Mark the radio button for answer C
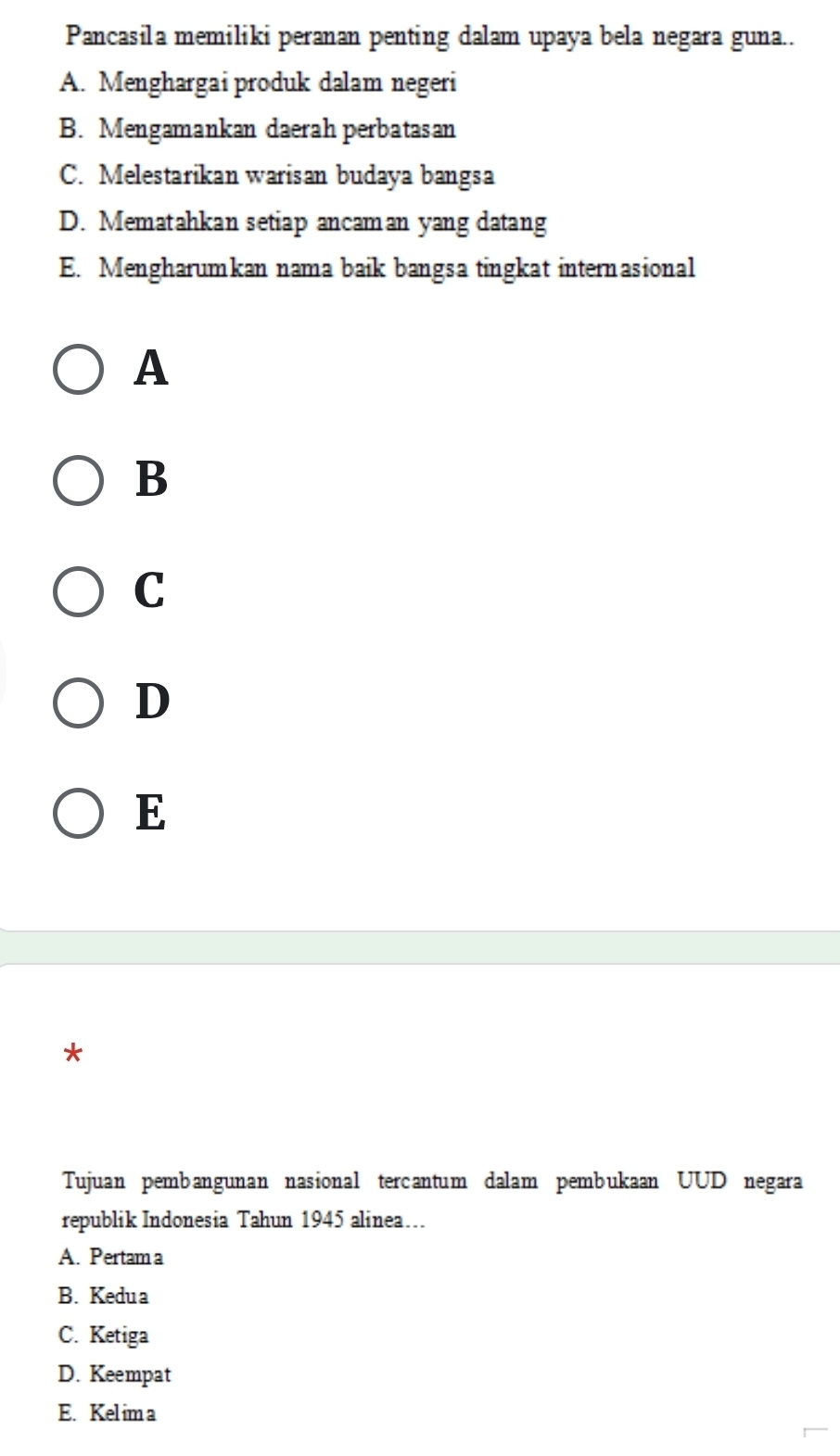The width and height of the screenshot is (840, 1456). coord(79,592)
